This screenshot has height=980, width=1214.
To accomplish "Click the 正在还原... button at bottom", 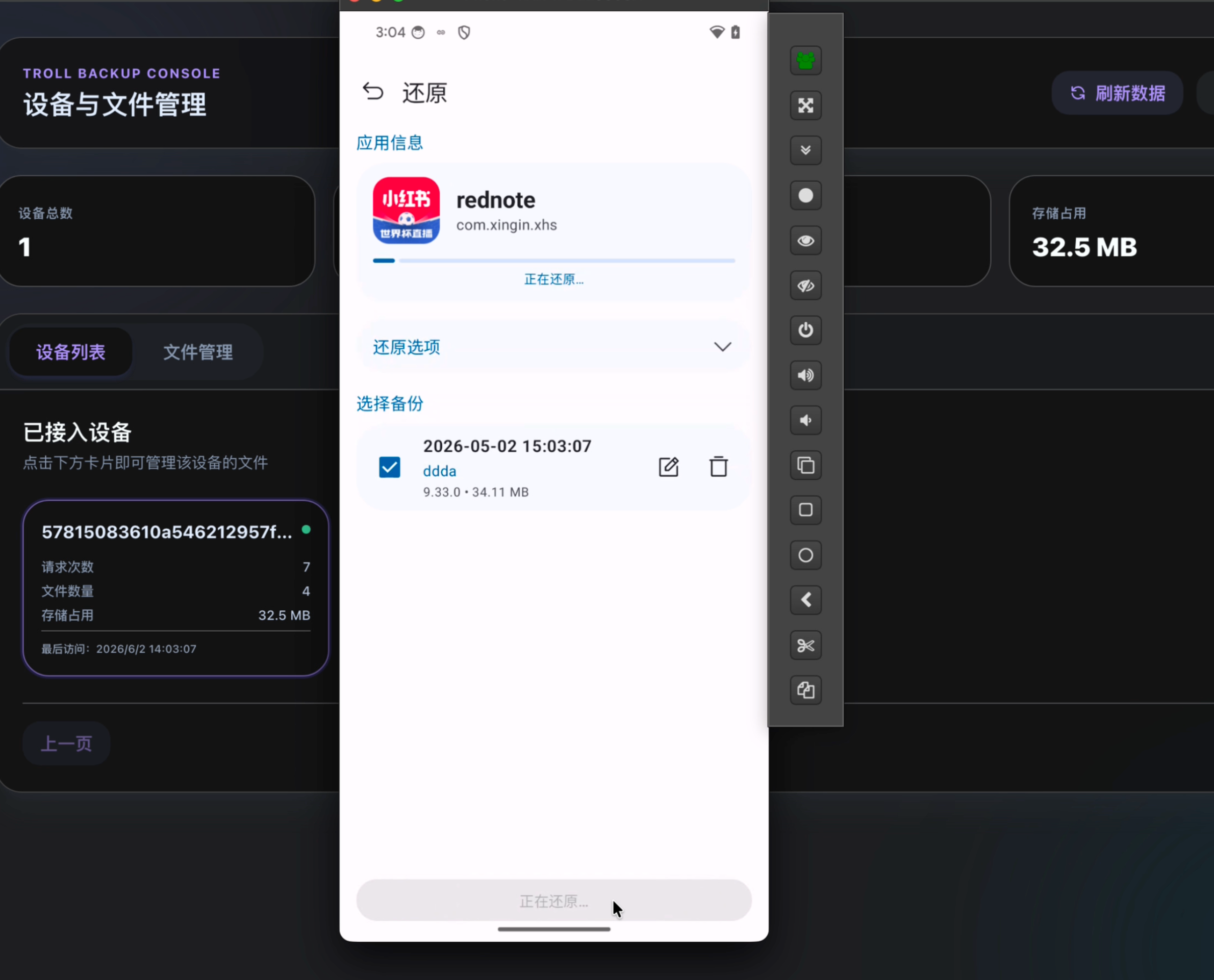I will pyautogui.click(x=553, y=900).
